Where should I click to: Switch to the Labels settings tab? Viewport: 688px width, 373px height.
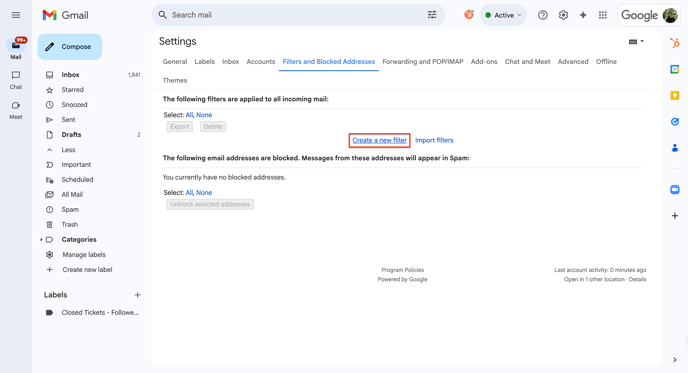(204, 61)
